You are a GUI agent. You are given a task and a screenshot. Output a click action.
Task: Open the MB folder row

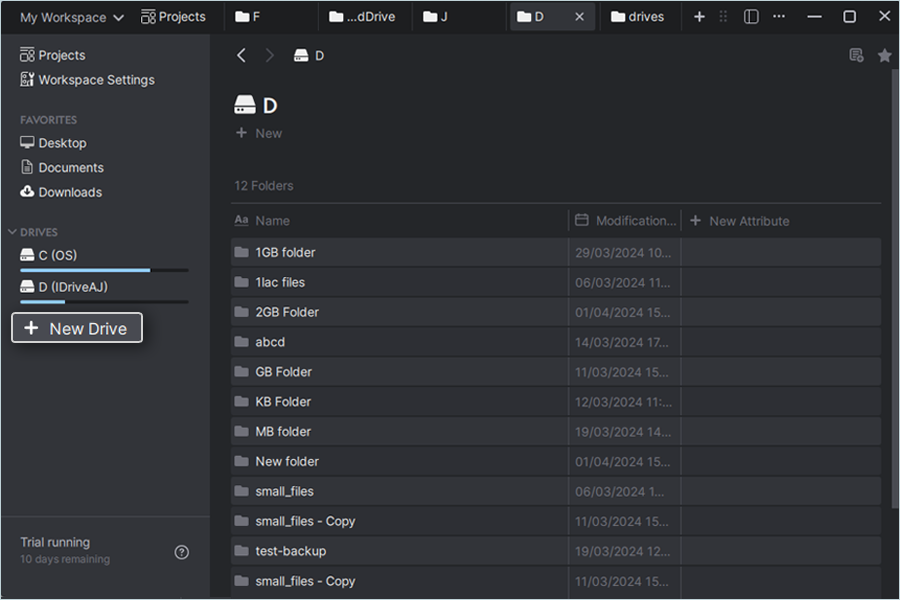[556, 432]
